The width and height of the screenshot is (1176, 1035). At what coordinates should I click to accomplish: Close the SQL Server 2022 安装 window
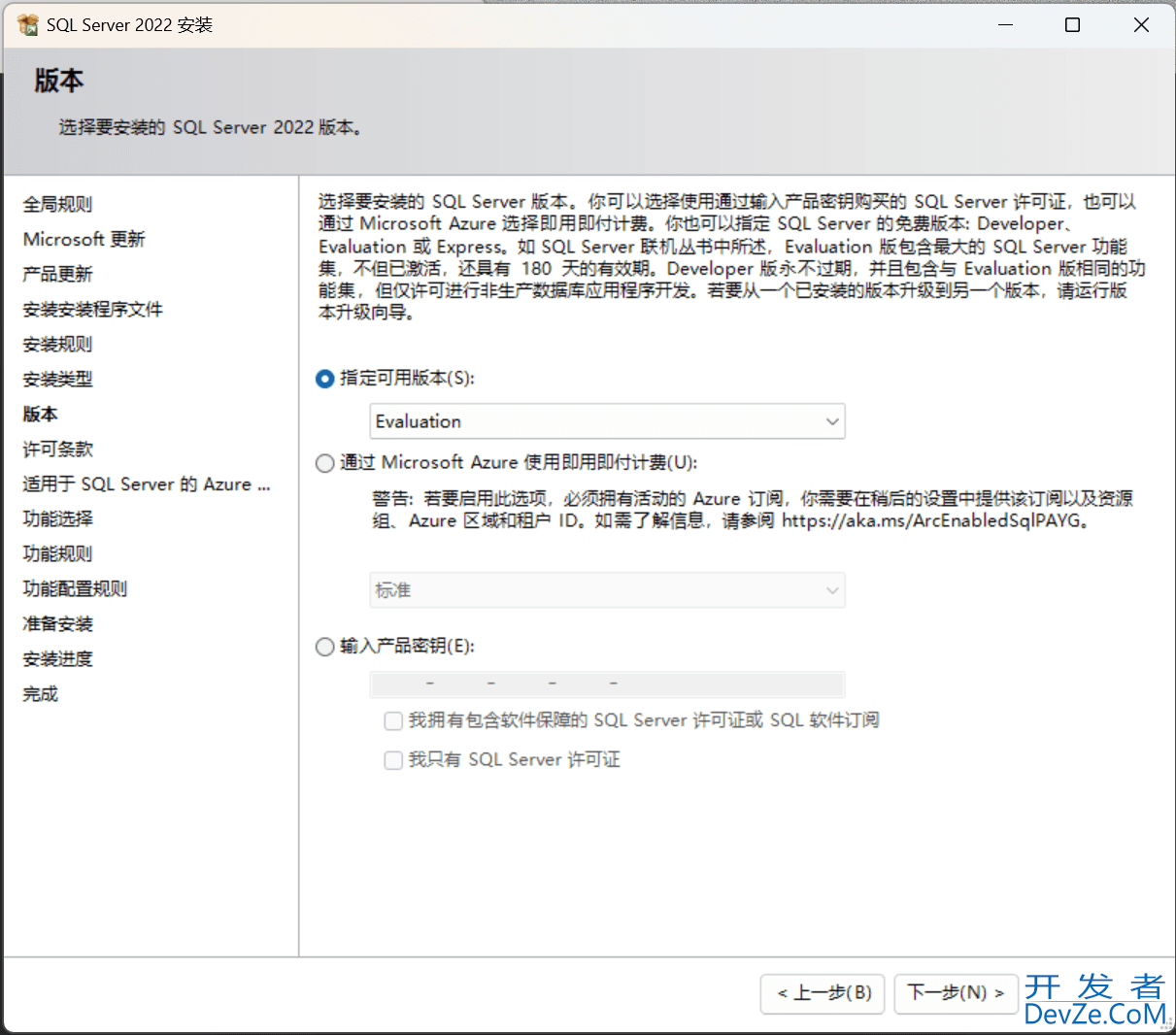coord(1142,24)
